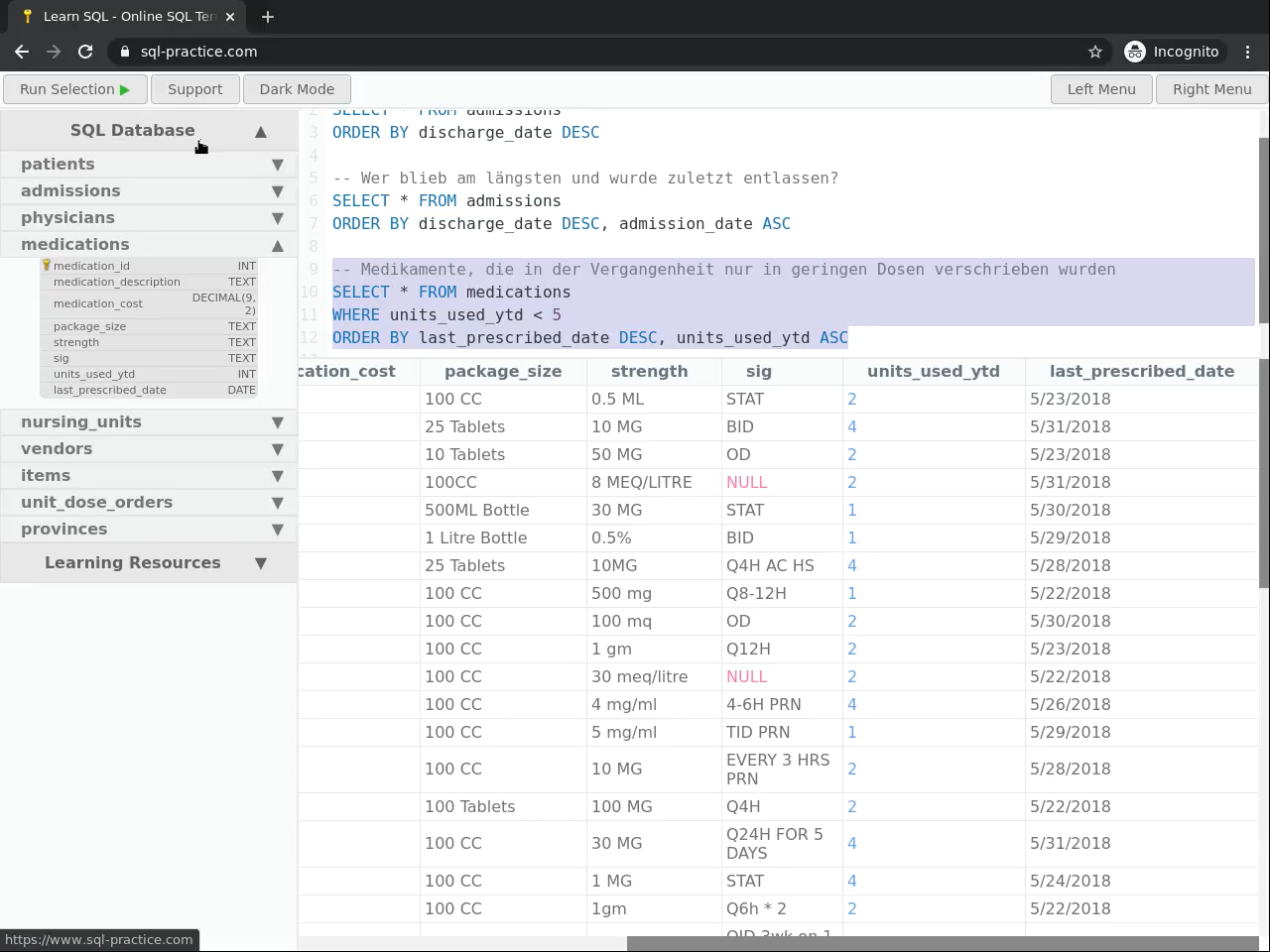The image size is (1270, 952).
Task: Click the horizontal scrollbar under results table
Action: pos(941,943)
